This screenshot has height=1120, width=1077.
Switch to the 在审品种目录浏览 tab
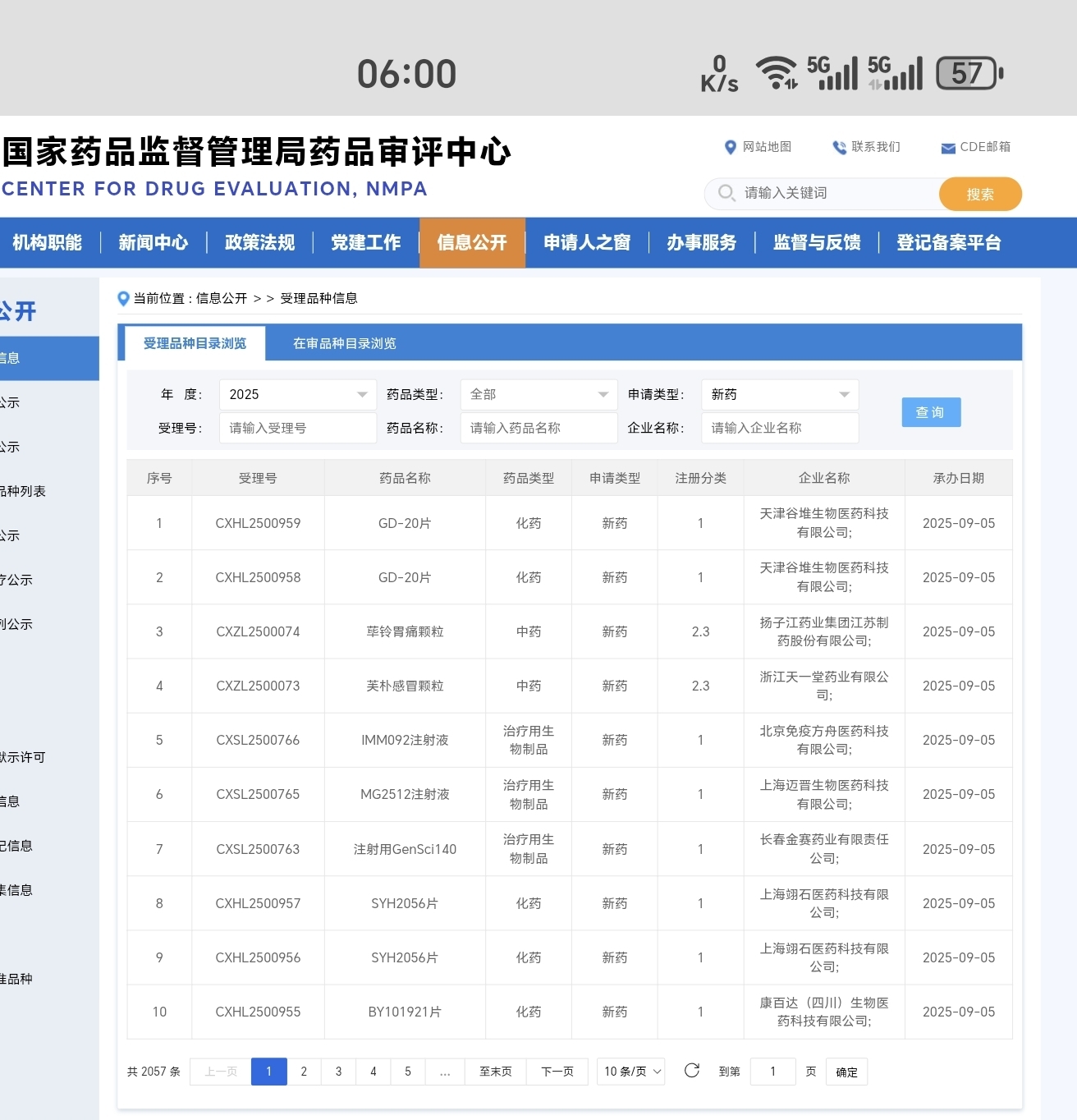coord(345,343)
